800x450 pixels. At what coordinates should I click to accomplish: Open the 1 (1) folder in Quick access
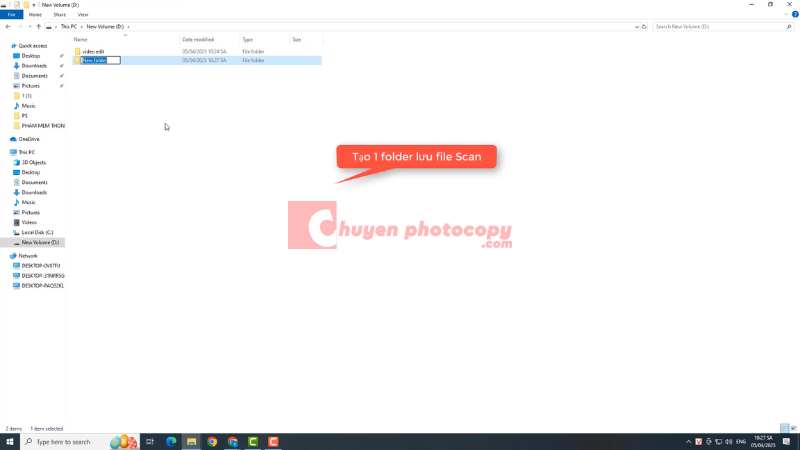pyautogui.click(x=27, y=96)
